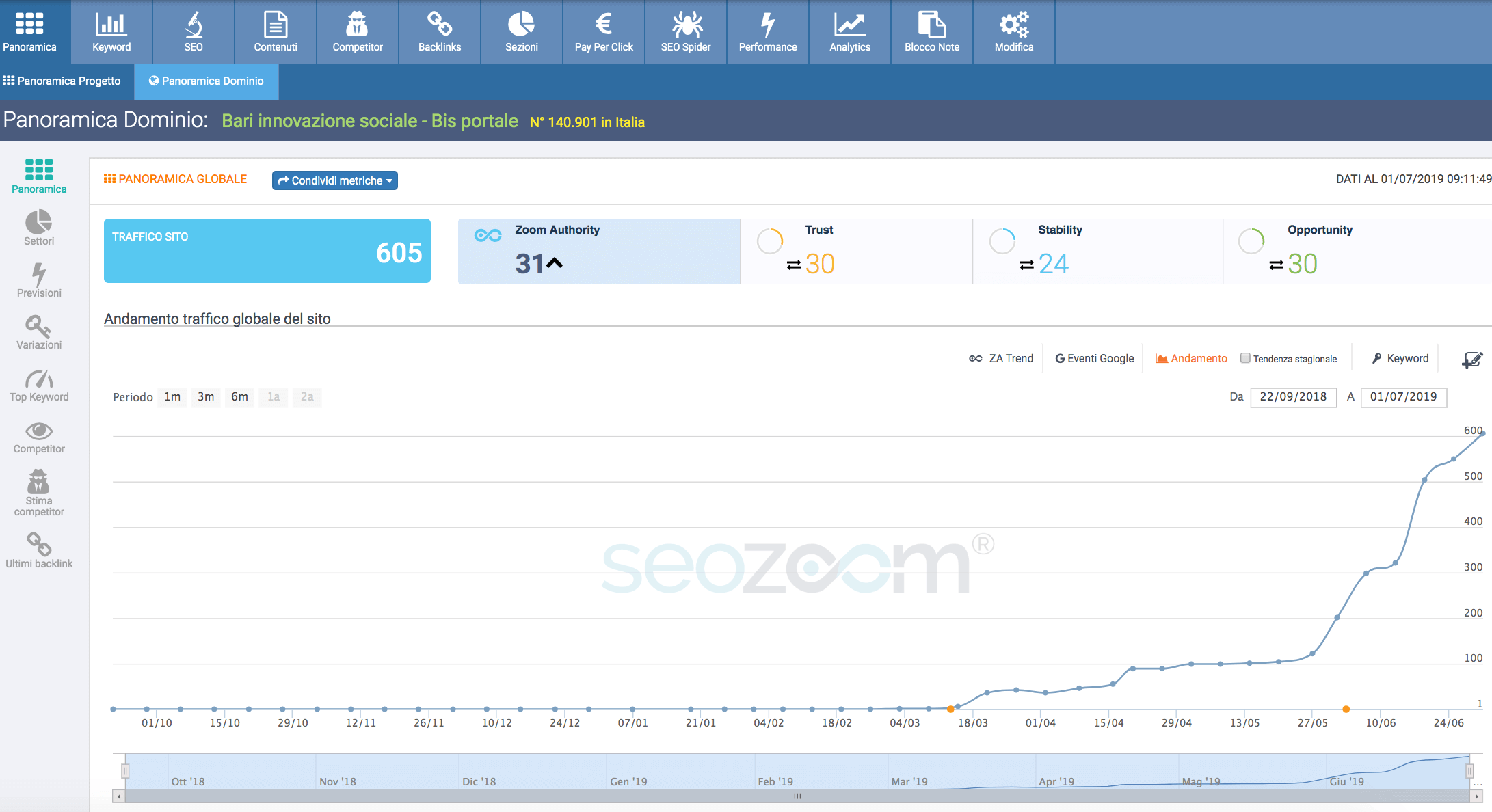Click the Opportunity score 30
The image size is (1492, 812).
(x=1302, y=264)
